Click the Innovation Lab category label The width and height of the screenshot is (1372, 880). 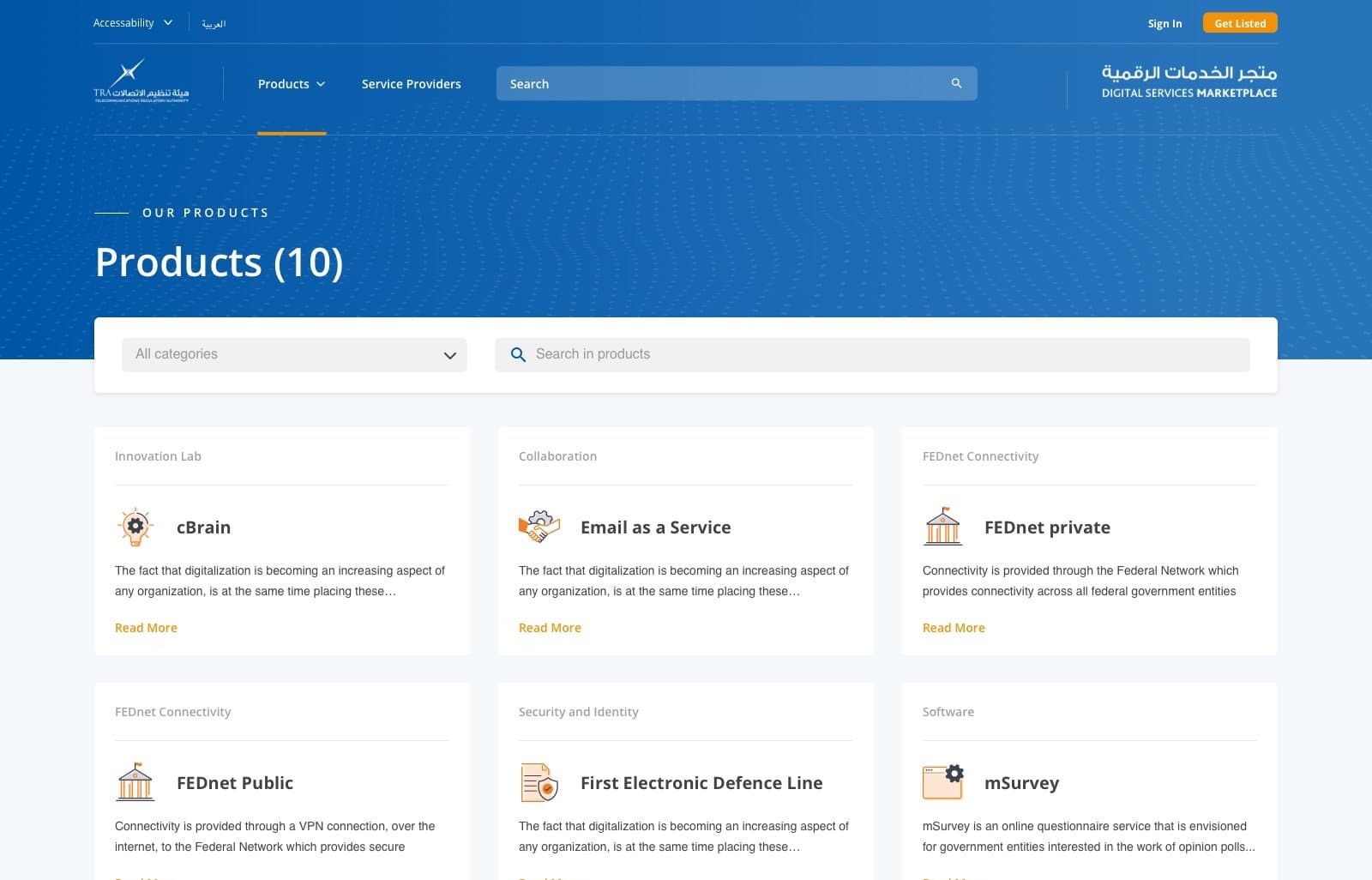[158, 456]
